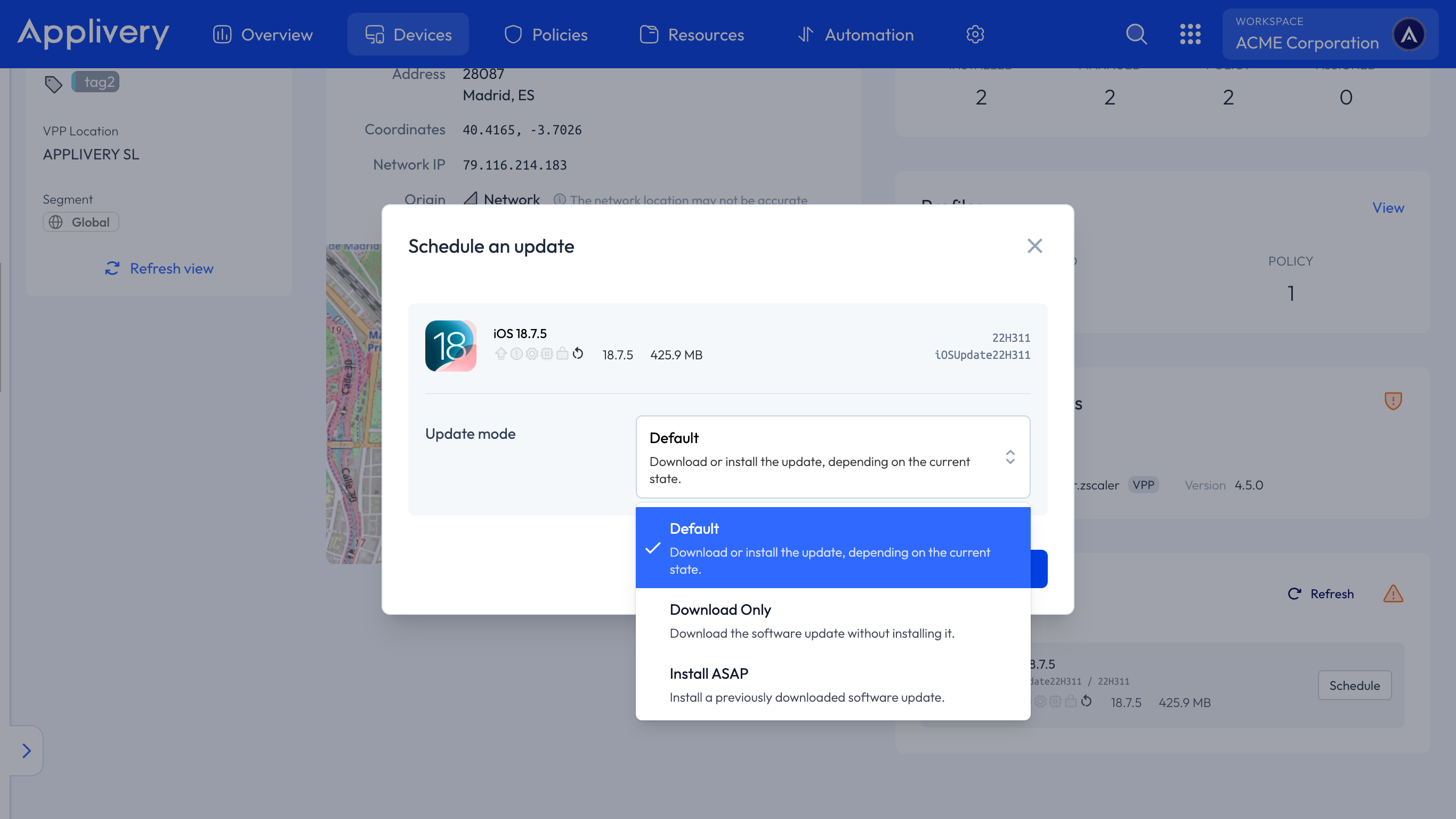The image size is (1456, 819).
Task: Collapse the Update mode dropdown
Action: pos(1009,456)
